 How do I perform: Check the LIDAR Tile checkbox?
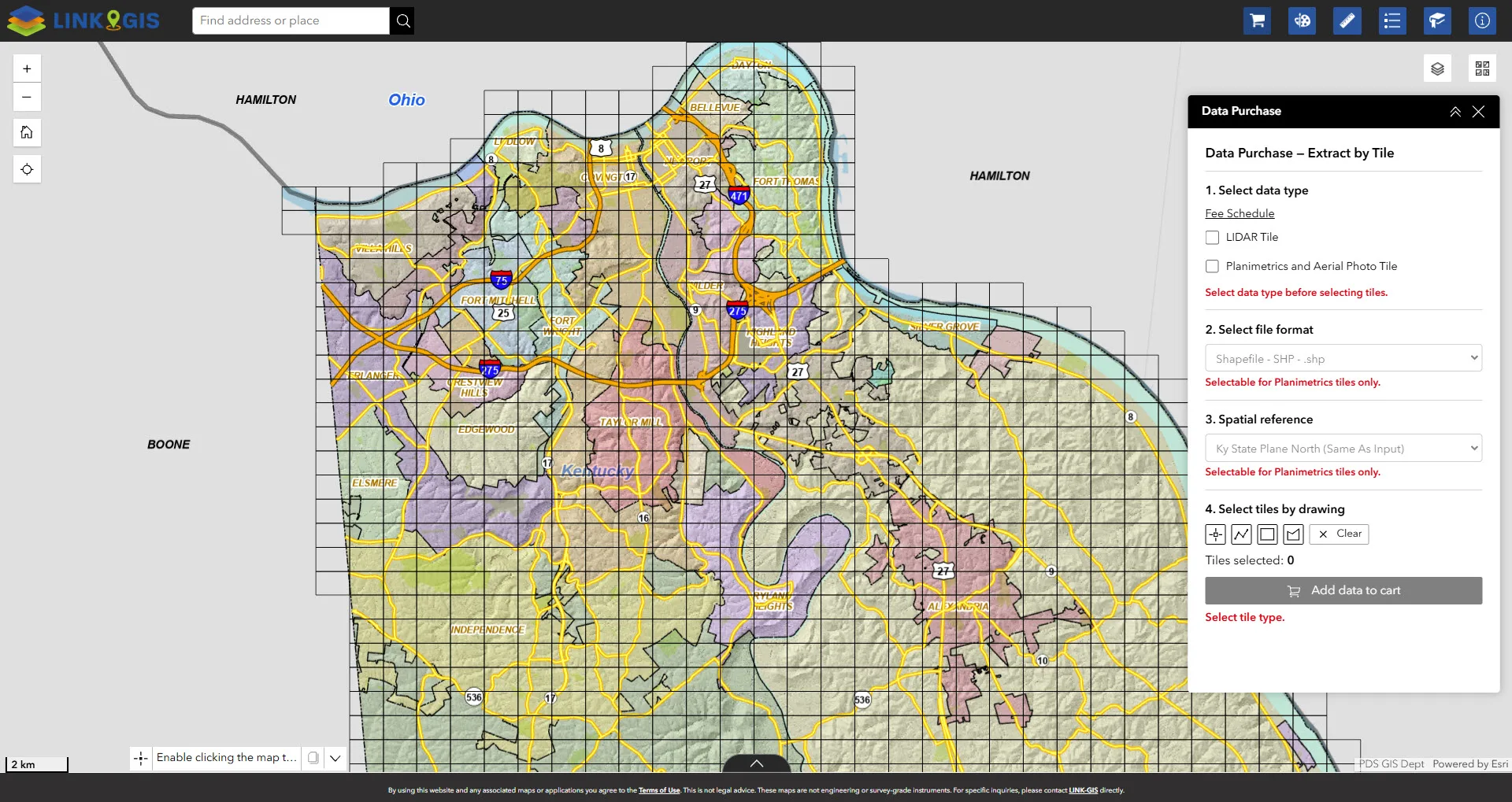pos(1212,238)
